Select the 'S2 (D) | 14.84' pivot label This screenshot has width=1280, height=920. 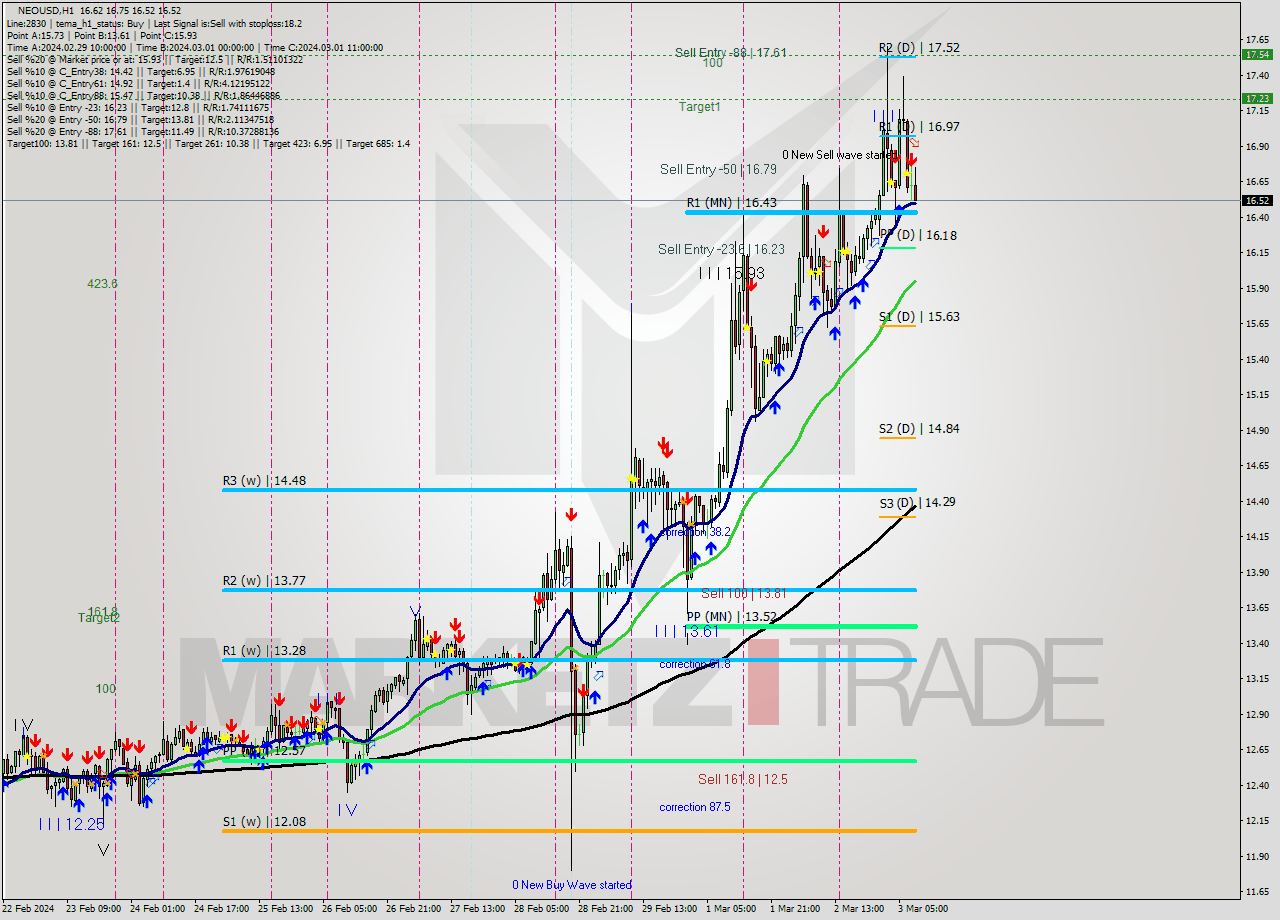[919, 428]
